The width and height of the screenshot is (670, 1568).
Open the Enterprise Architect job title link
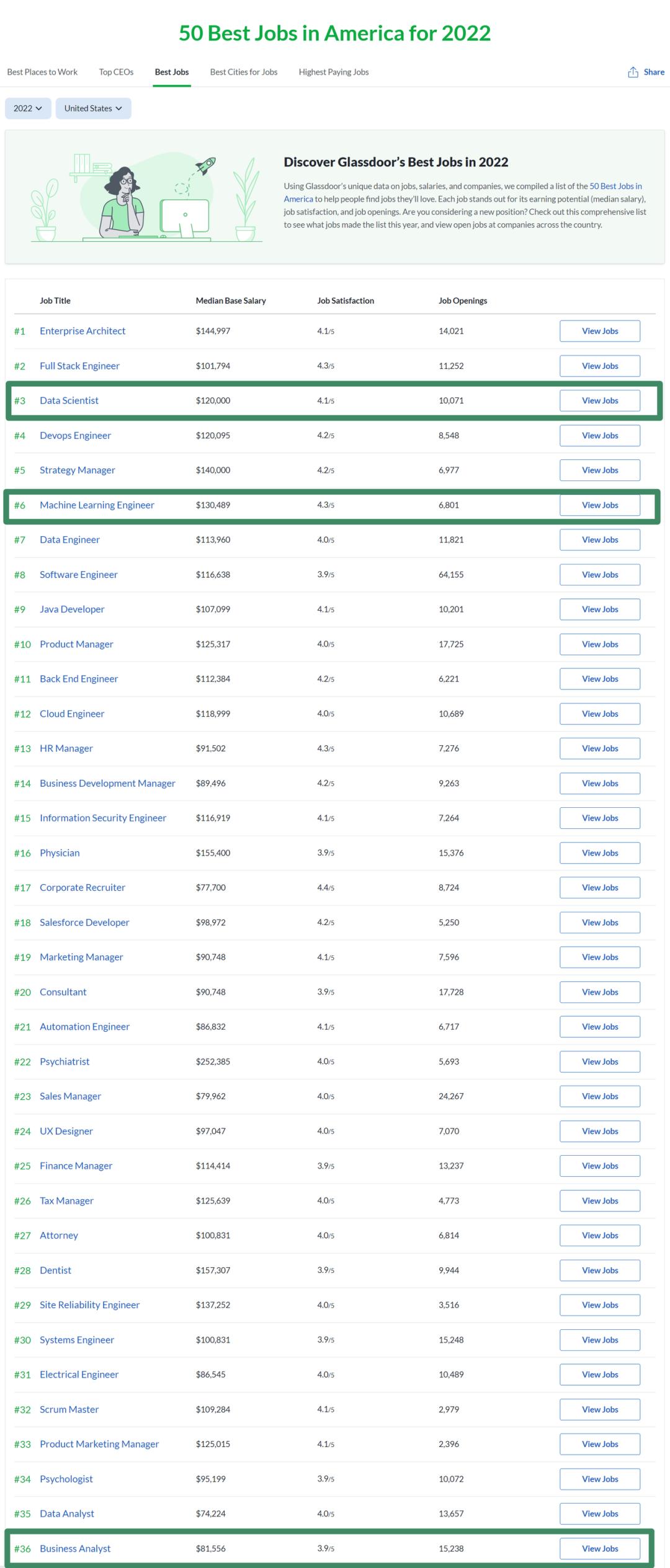pyautogui.click(x=83, y=331)
